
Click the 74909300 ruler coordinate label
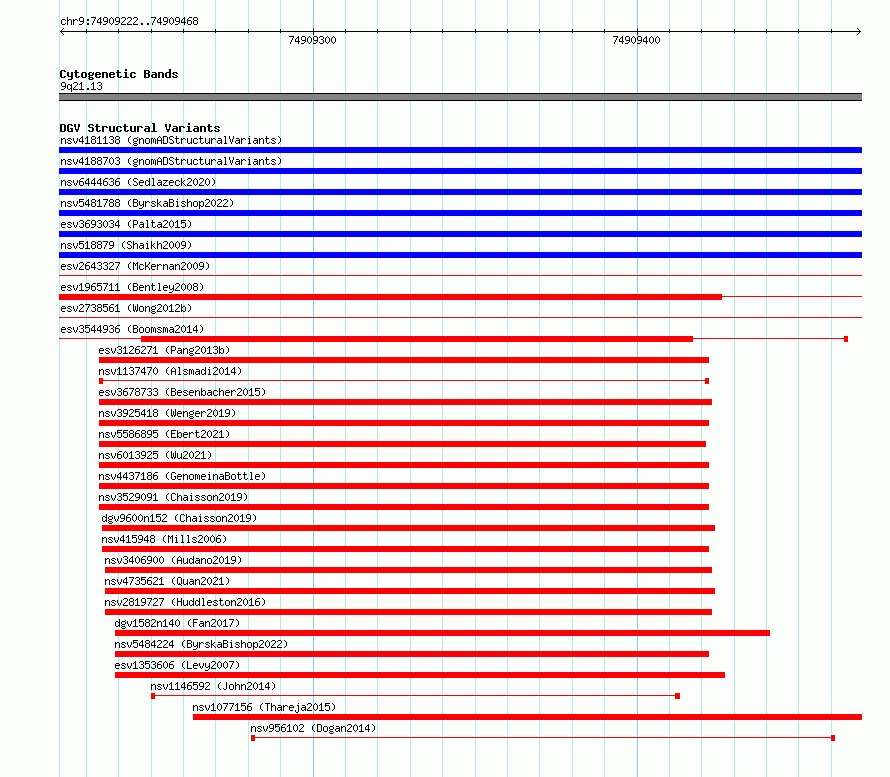312,40
